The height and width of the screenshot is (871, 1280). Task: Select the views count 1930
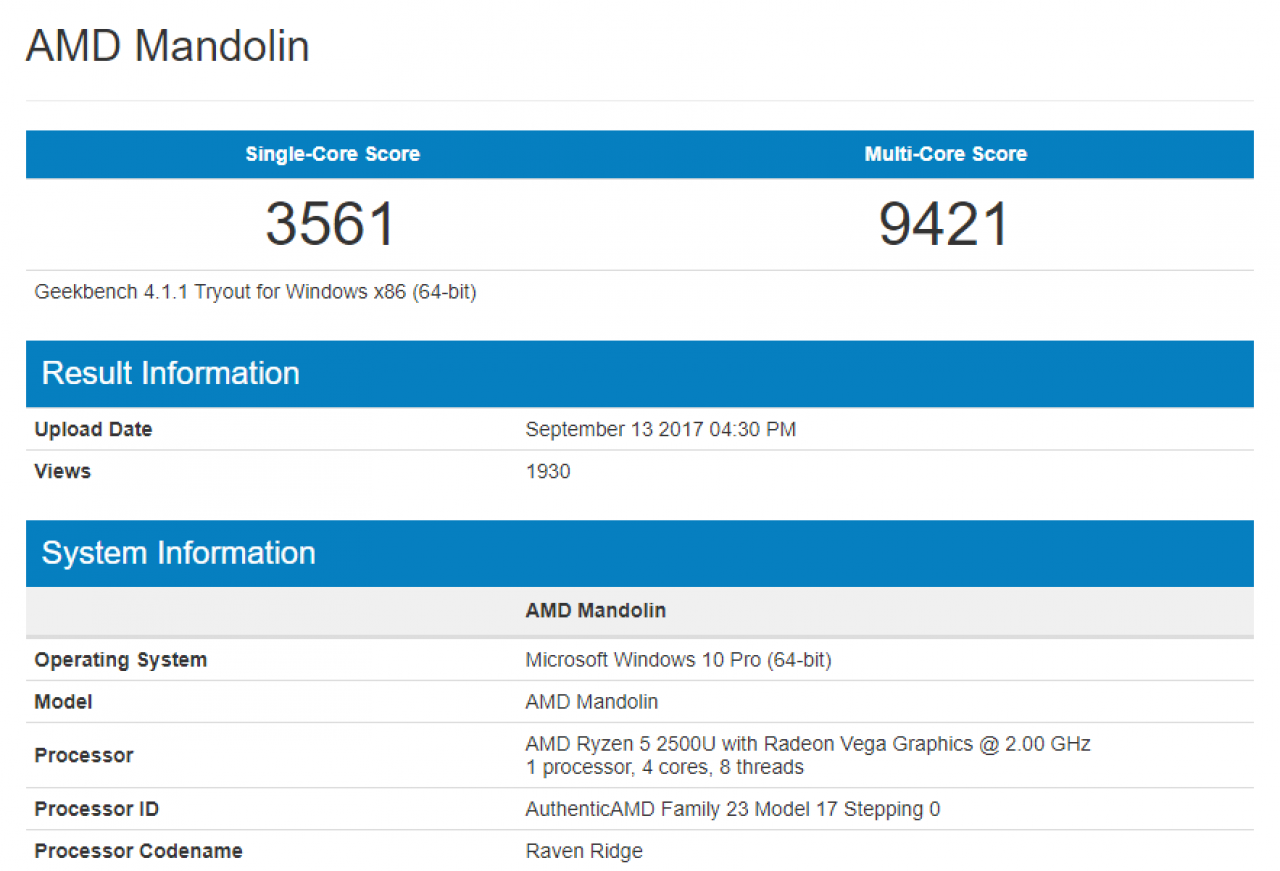(x=548, y=471)
